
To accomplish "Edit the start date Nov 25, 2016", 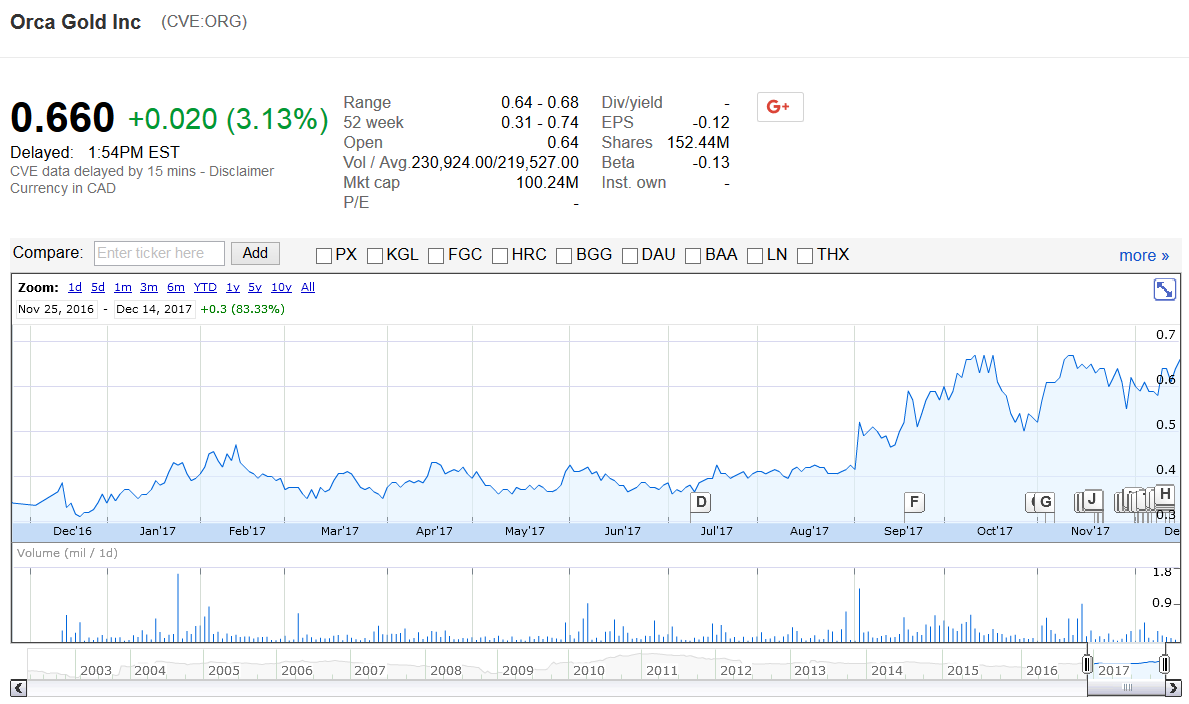I will [56, 310].
